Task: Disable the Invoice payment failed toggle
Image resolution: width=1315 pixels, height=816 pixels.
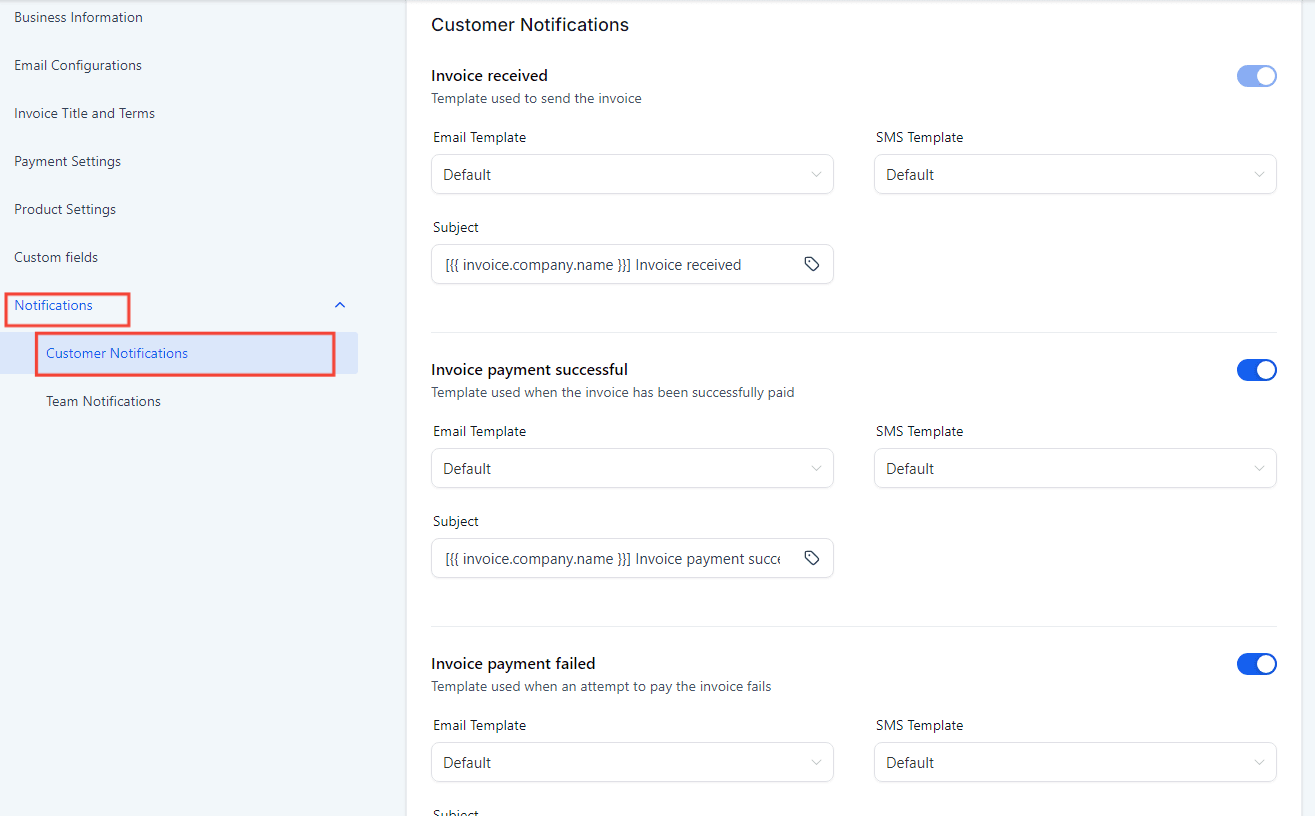Action: click(1256, 663)
